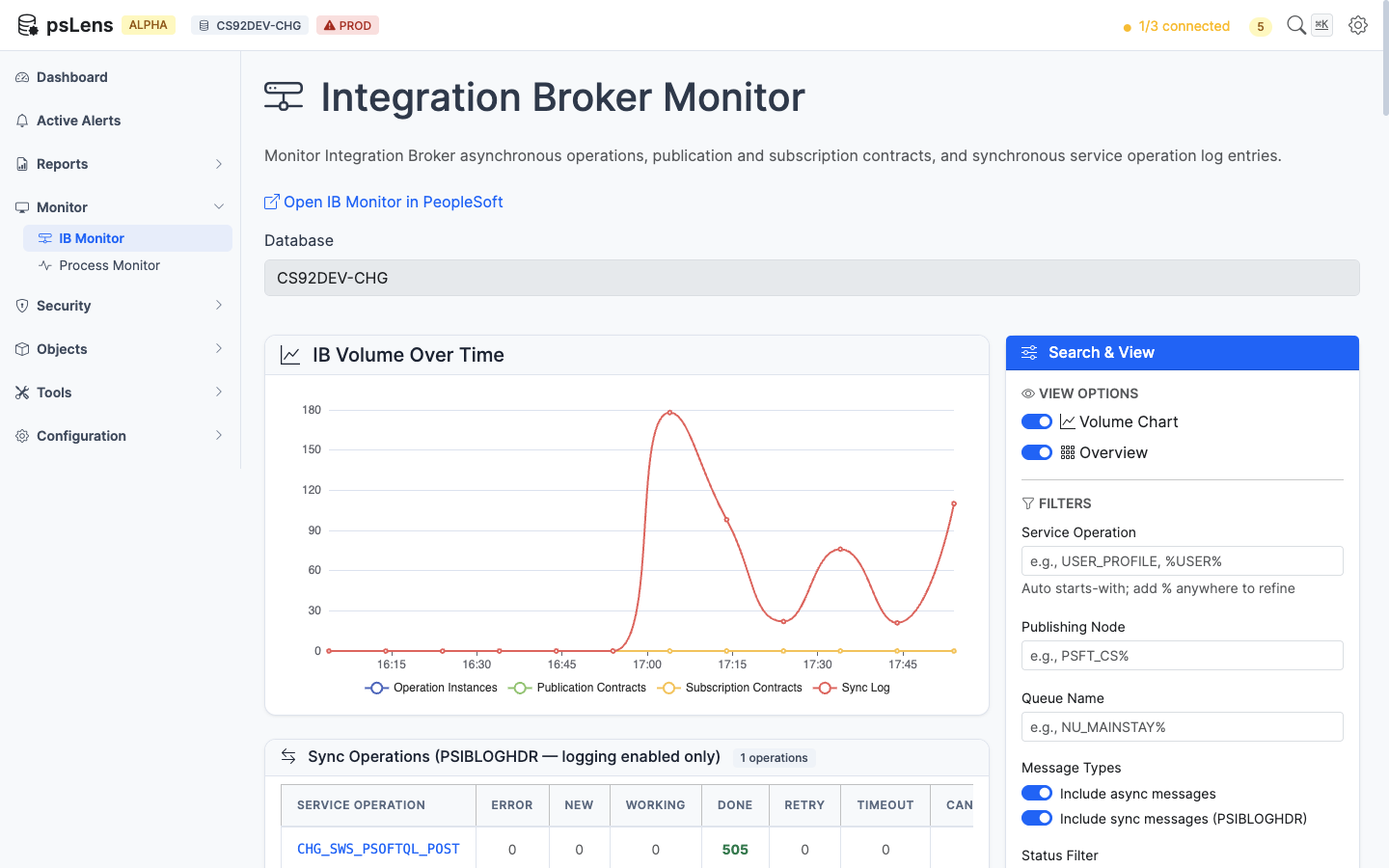
Task: Collapse the Monitor chevron
Action: coord(219,207)
